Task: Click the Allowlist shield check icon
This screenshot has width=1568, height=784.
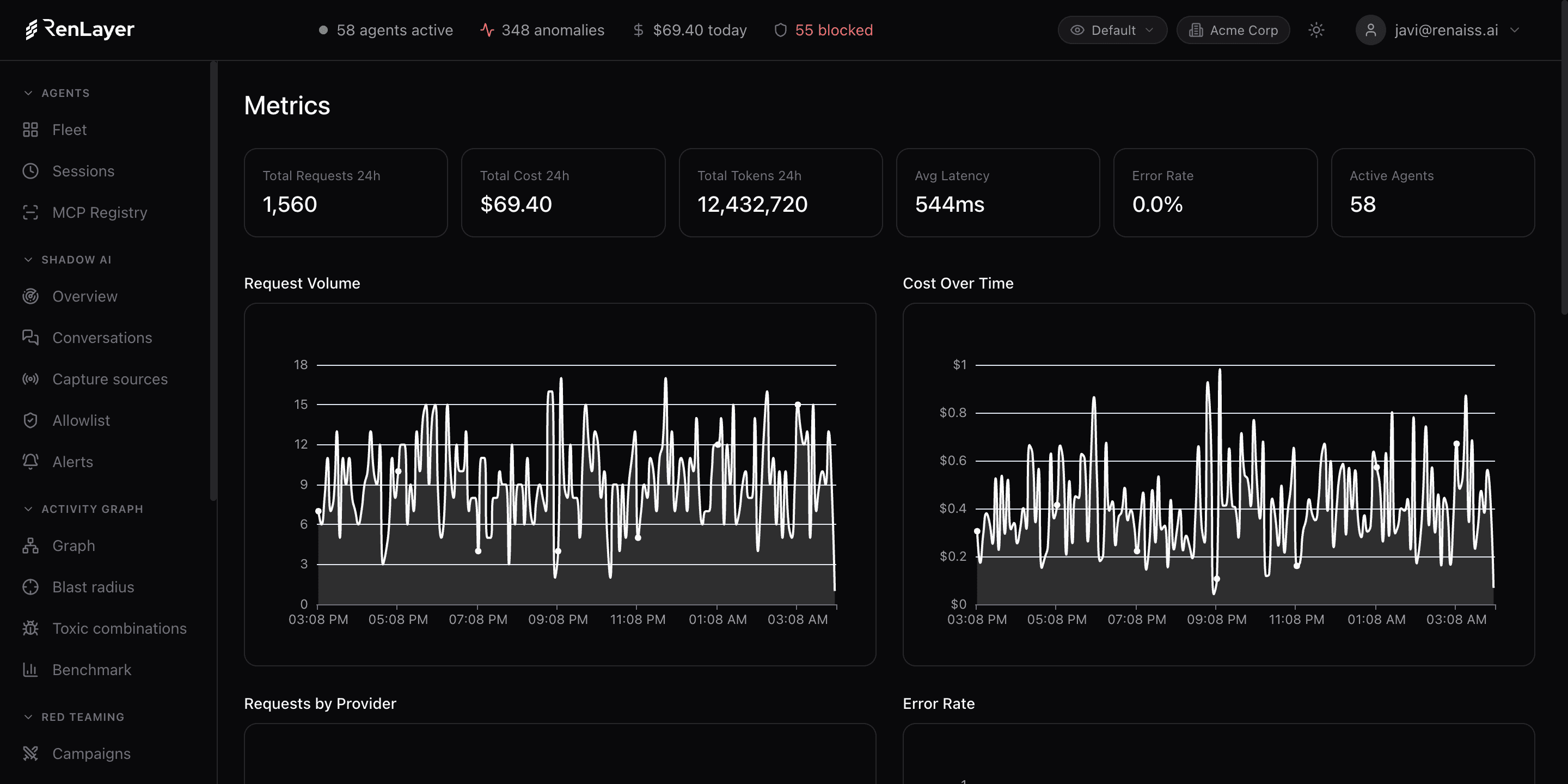Action: click(x=30, y=421)
